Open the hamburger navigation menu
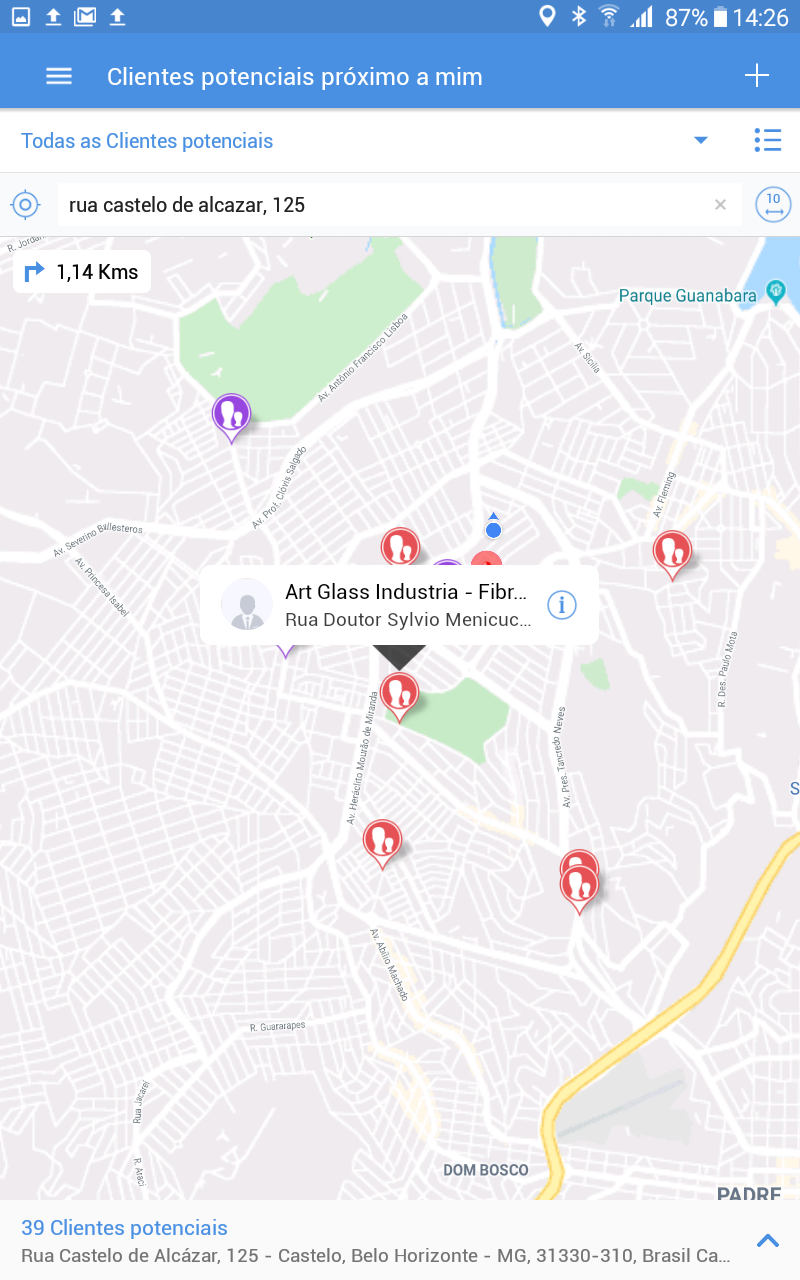Screen dimensions: 800x1280 pyautogui.click(x=59, y=76)
